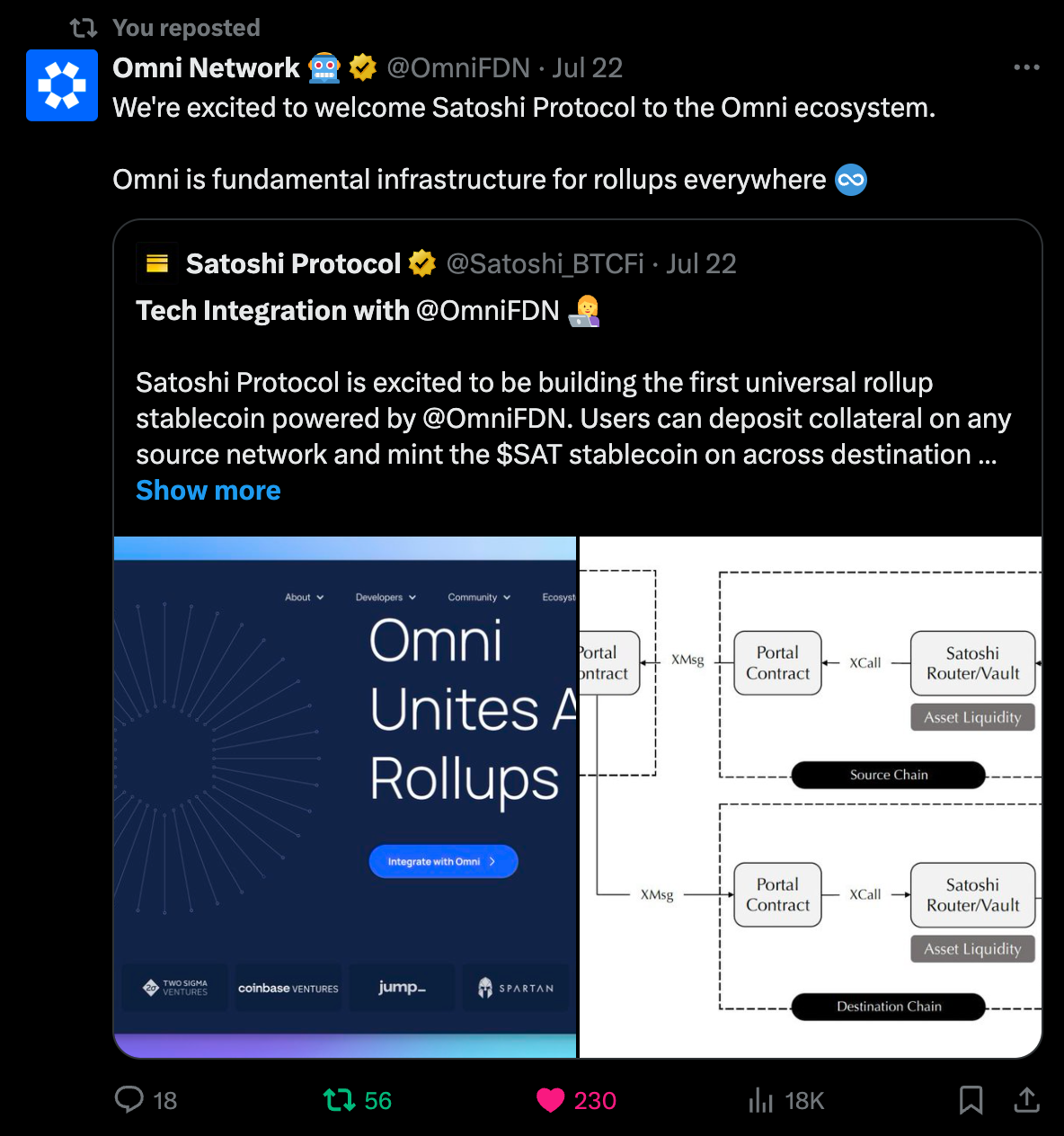Open Omni Network profile avatar
Image resolution: width=1064 pixels, height=1136 pixels.
pos(62,85)
